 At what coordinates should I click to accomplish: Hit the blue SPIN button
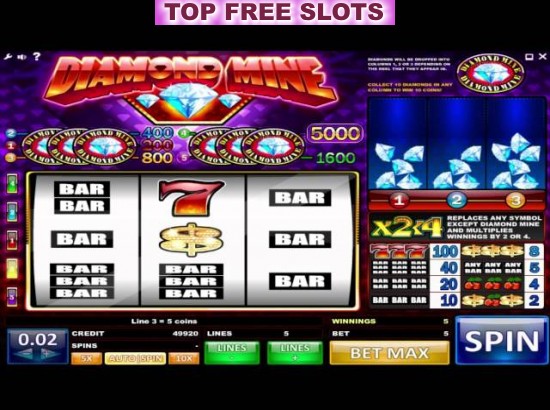click(502, 341)
